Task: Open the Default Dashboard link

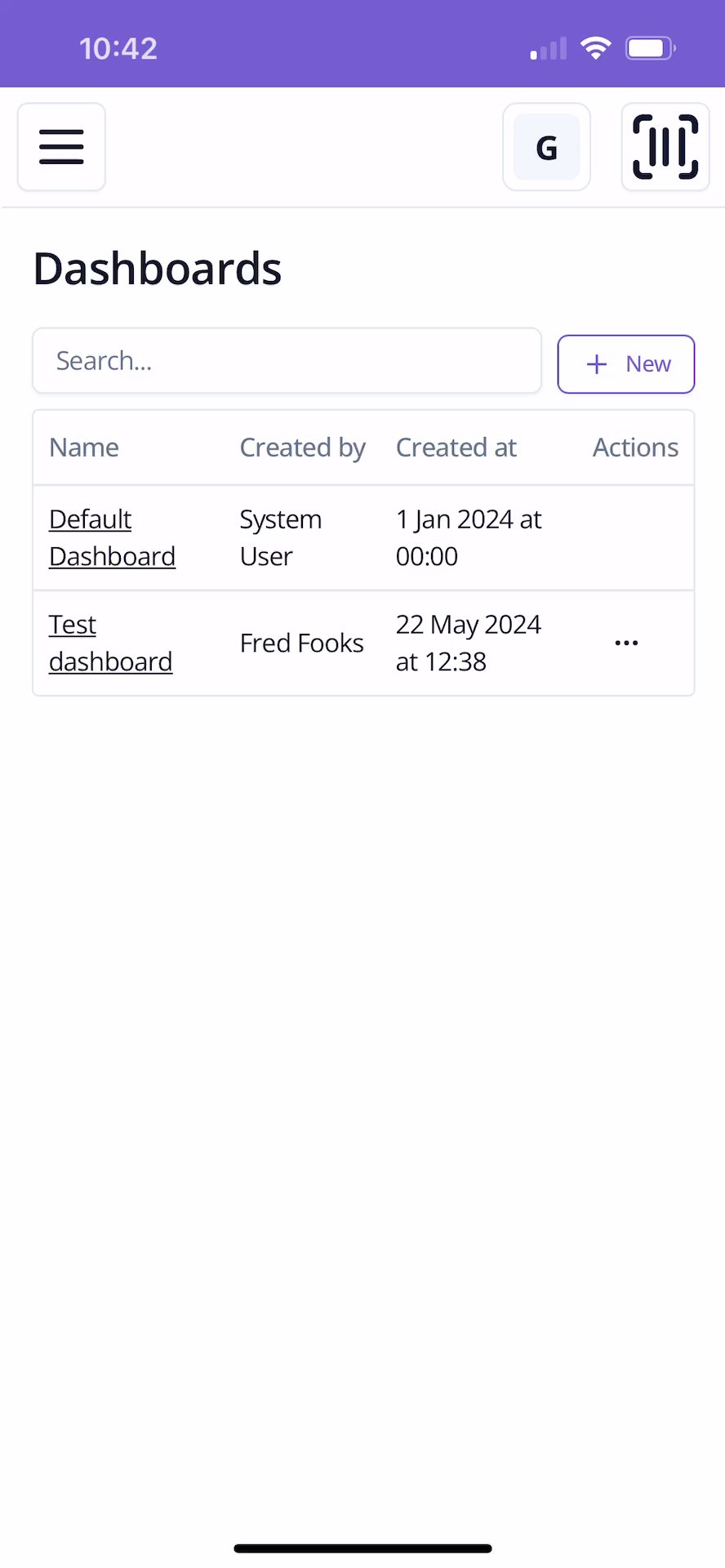Action: click(112, 537)
